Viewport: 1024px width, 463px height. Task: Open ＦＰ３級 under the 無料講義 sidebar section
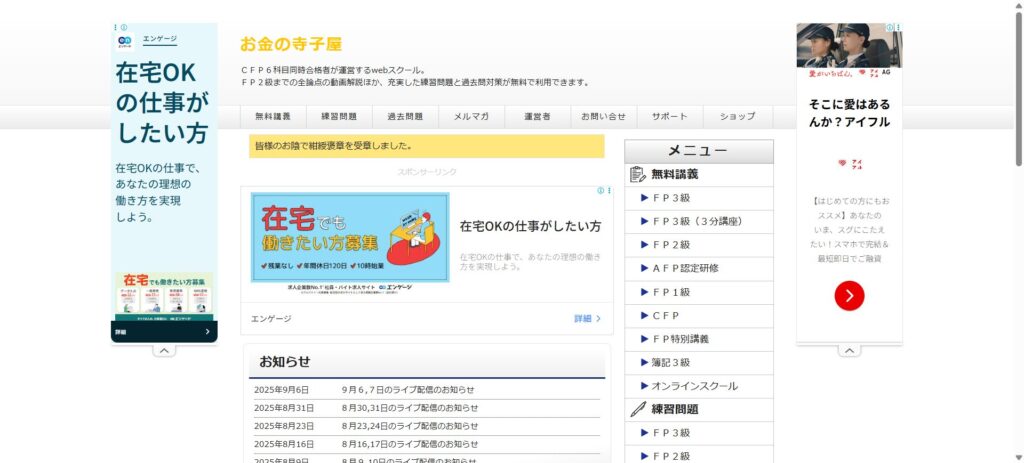tap(699, 198)
